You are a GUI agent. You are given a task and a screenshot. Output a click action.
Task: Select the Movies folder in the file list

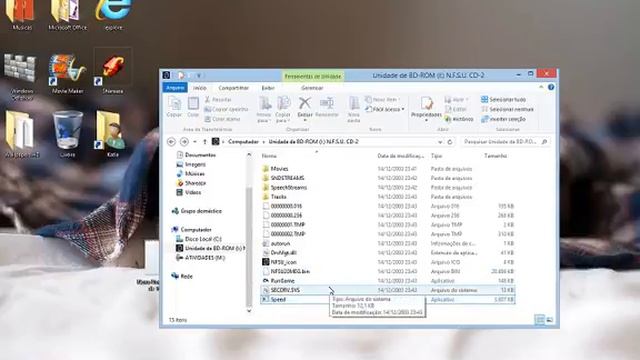coord(276,169)
